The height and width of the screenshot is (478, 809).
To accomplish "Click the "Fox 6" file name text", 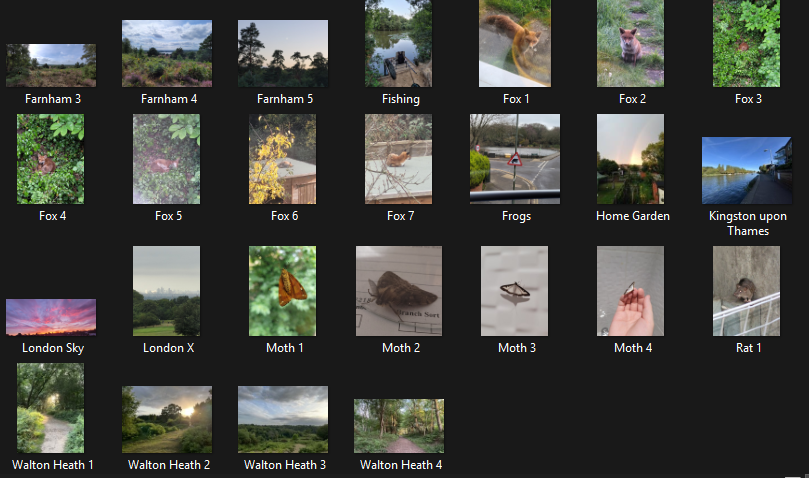I will click(285, 216).
